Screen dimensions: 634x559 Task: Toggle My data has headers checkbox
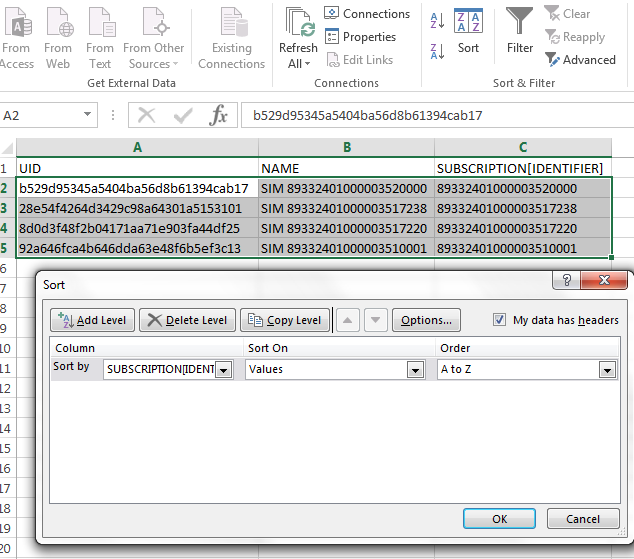tap(500, 320)
